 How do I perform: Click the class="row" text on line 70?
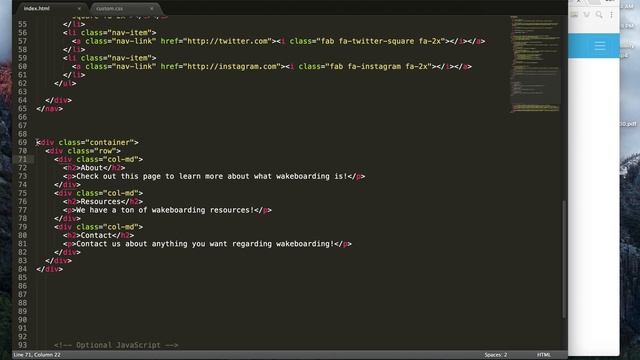(92, 151)
